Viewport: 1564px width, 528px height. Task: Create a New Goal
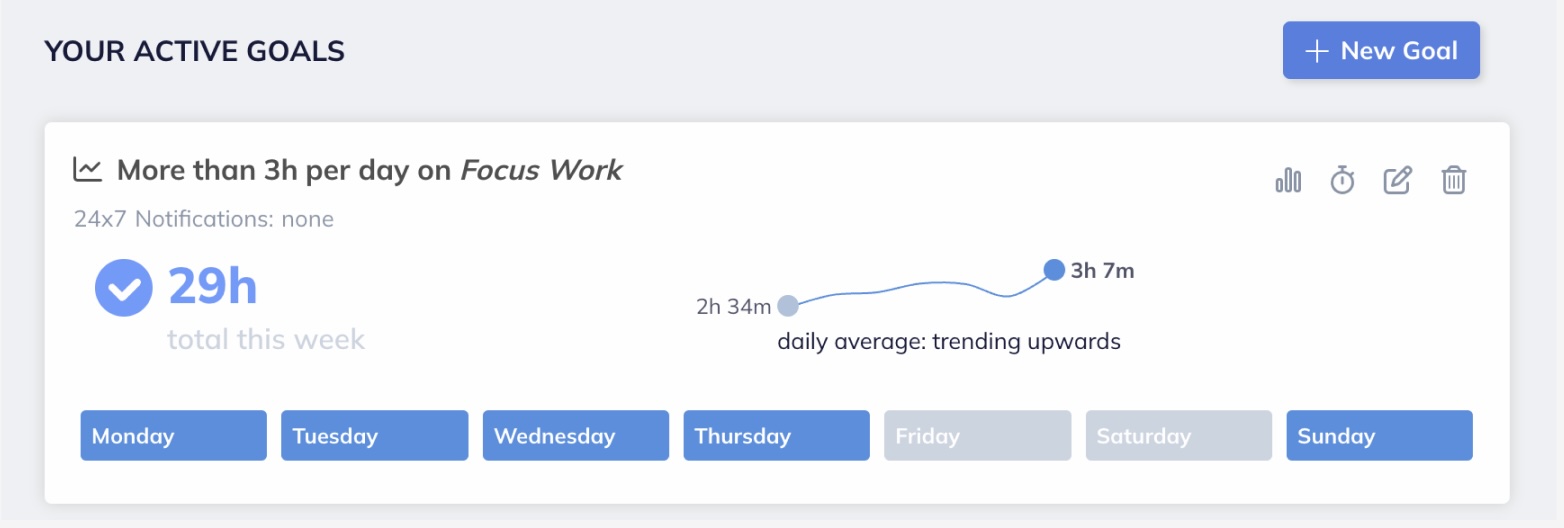(x=1381, y=51)
